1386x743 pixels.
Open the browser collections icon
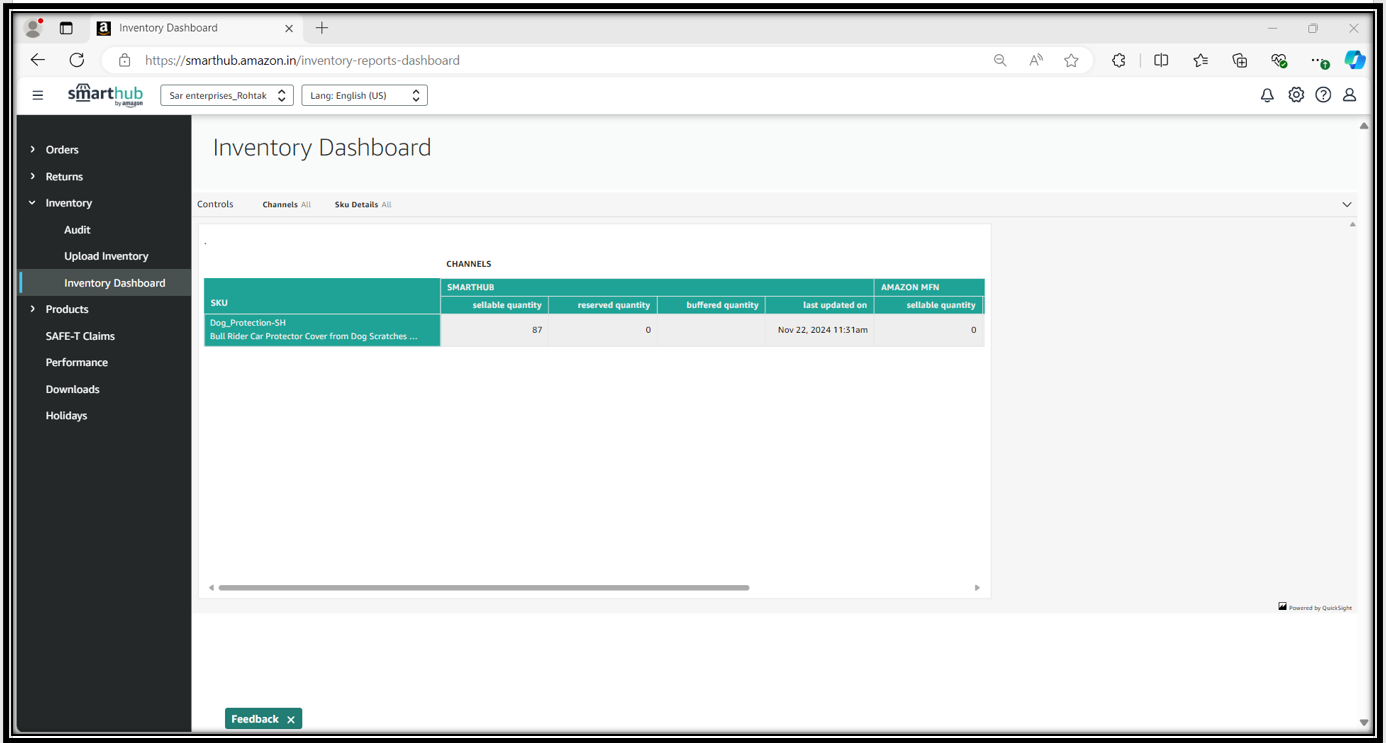[x=1240, y=60]
